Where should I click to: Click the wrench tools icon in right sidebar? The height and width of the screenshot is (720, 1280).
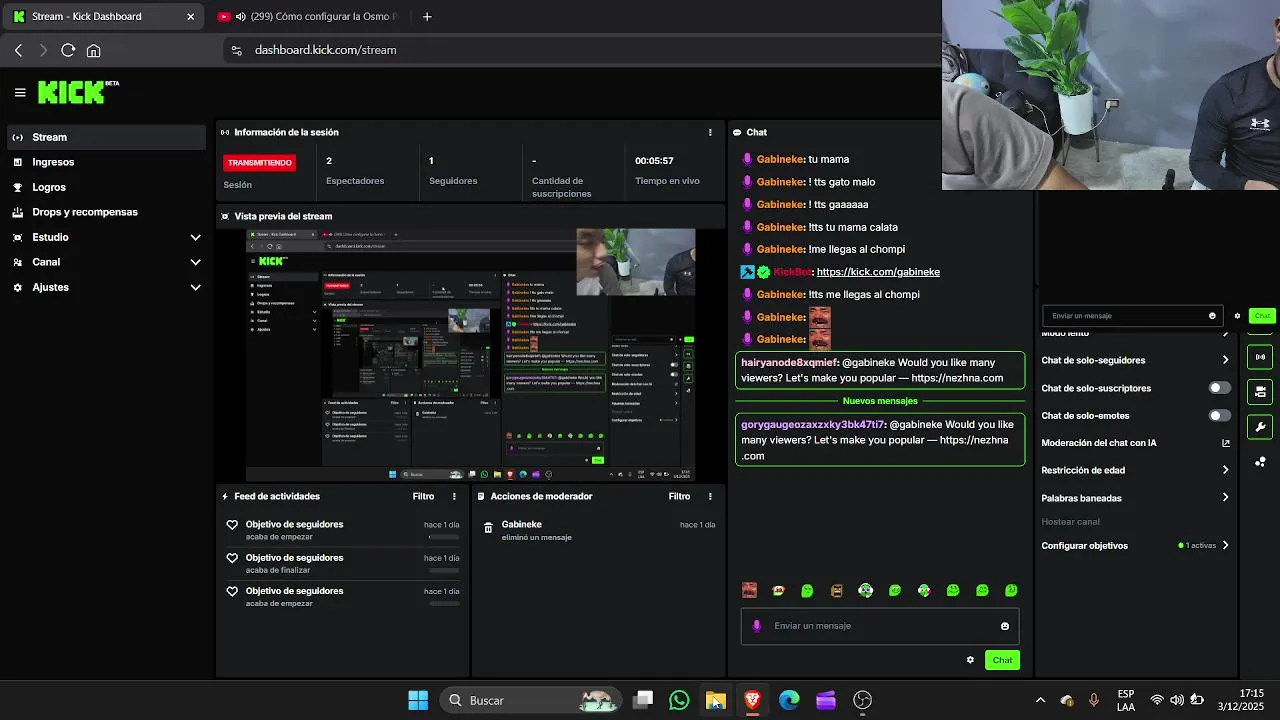(x=1260, y=426)
